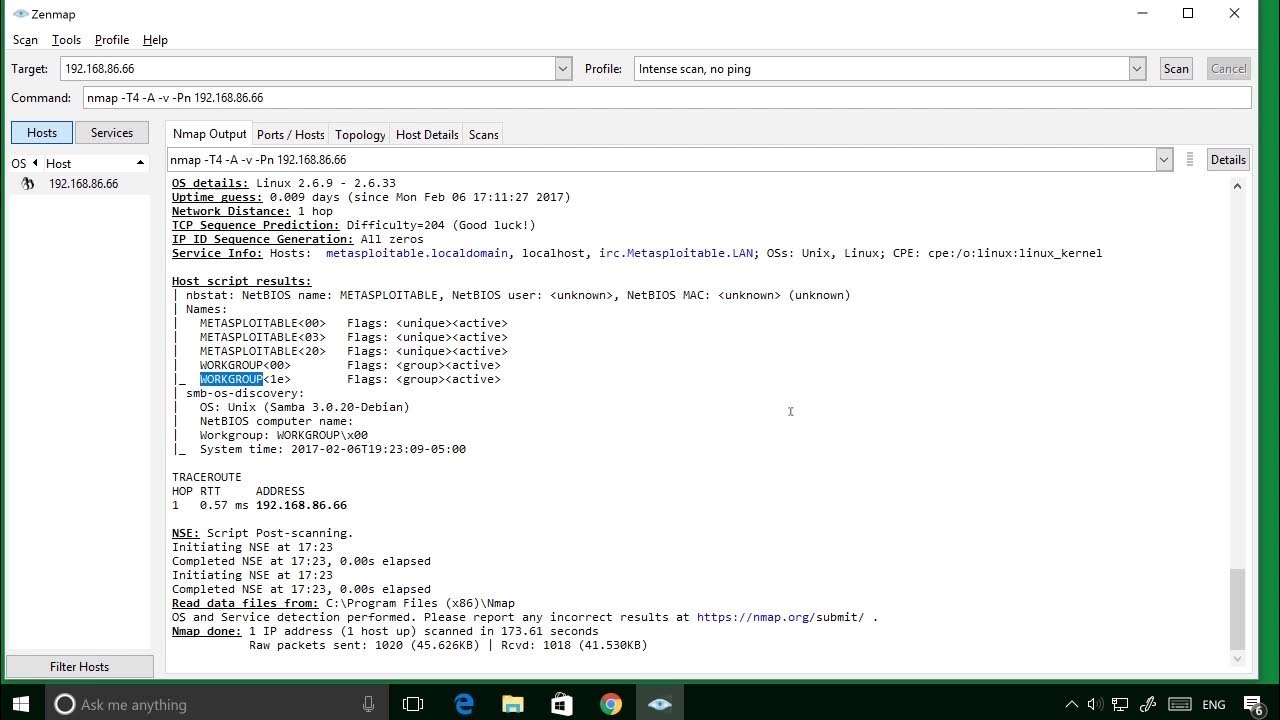The image size is (1280, 720).
Task: Open the Windows Start menu
Action: point(21,704)
